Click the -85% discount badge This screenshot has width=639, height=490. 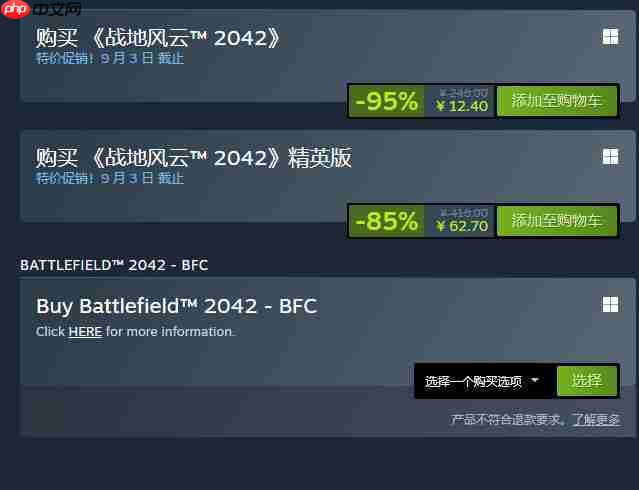(x=386, y=221)
